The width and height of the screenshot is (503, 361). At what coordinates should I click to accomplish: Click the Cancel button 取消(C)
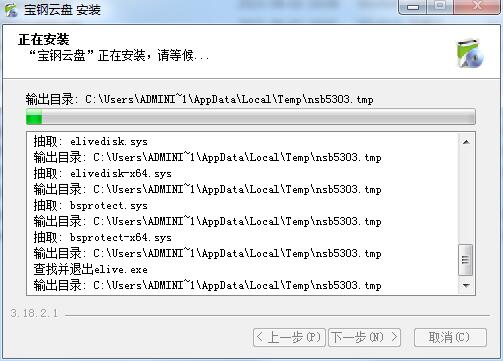click(450, 338)
